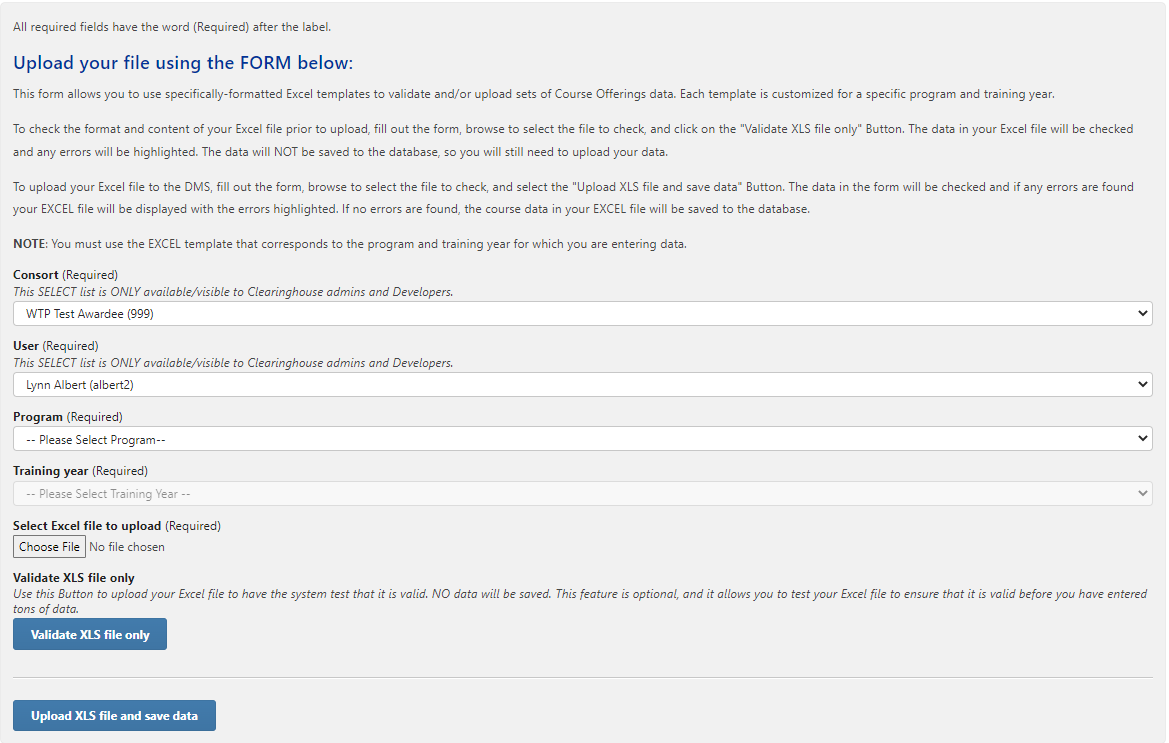
Task: Click the 'Upload your file using the FORM below' heading
Action: pos(183,63)
